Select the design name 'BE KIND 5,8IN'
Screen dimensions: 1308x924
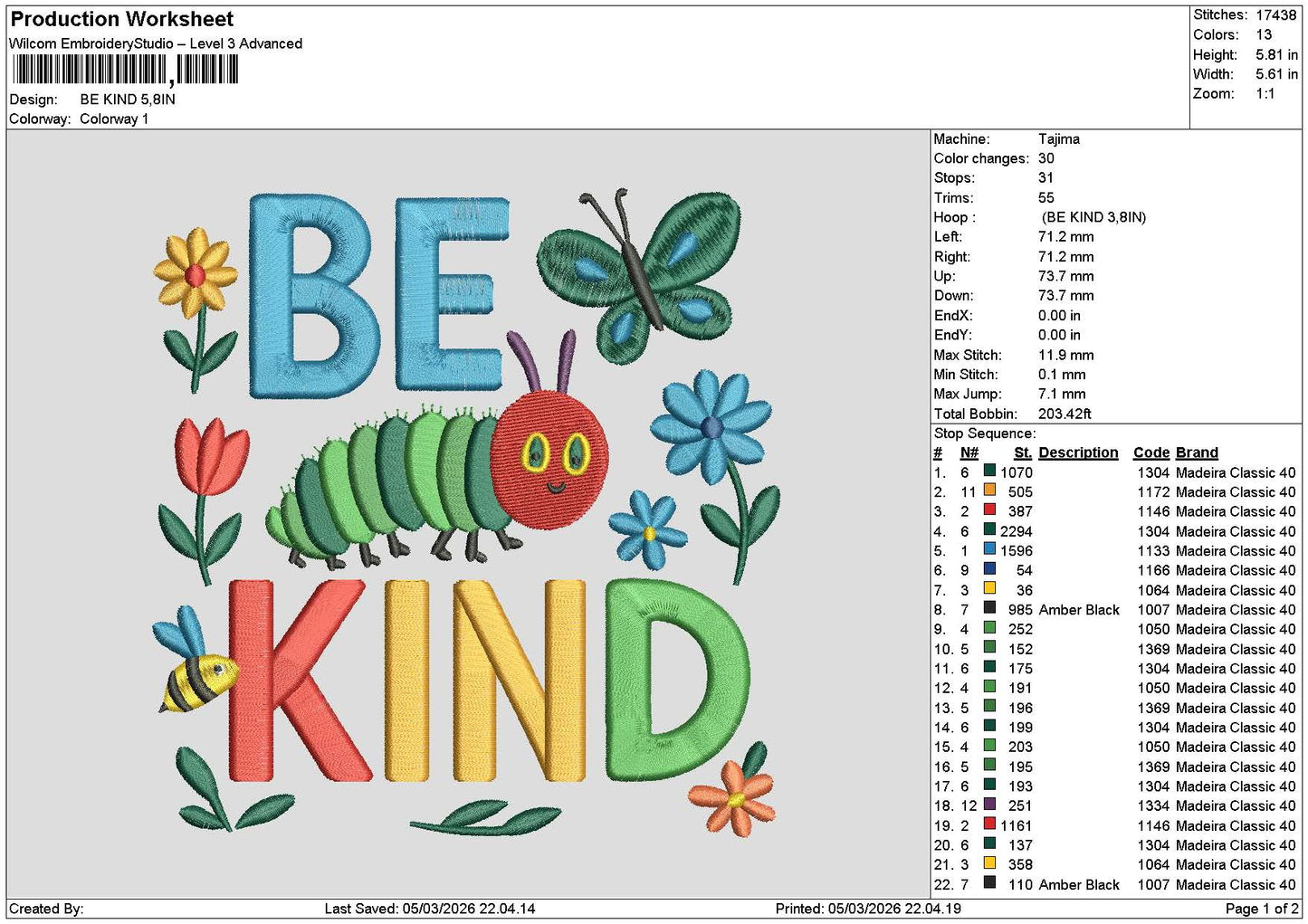(128, 100)
